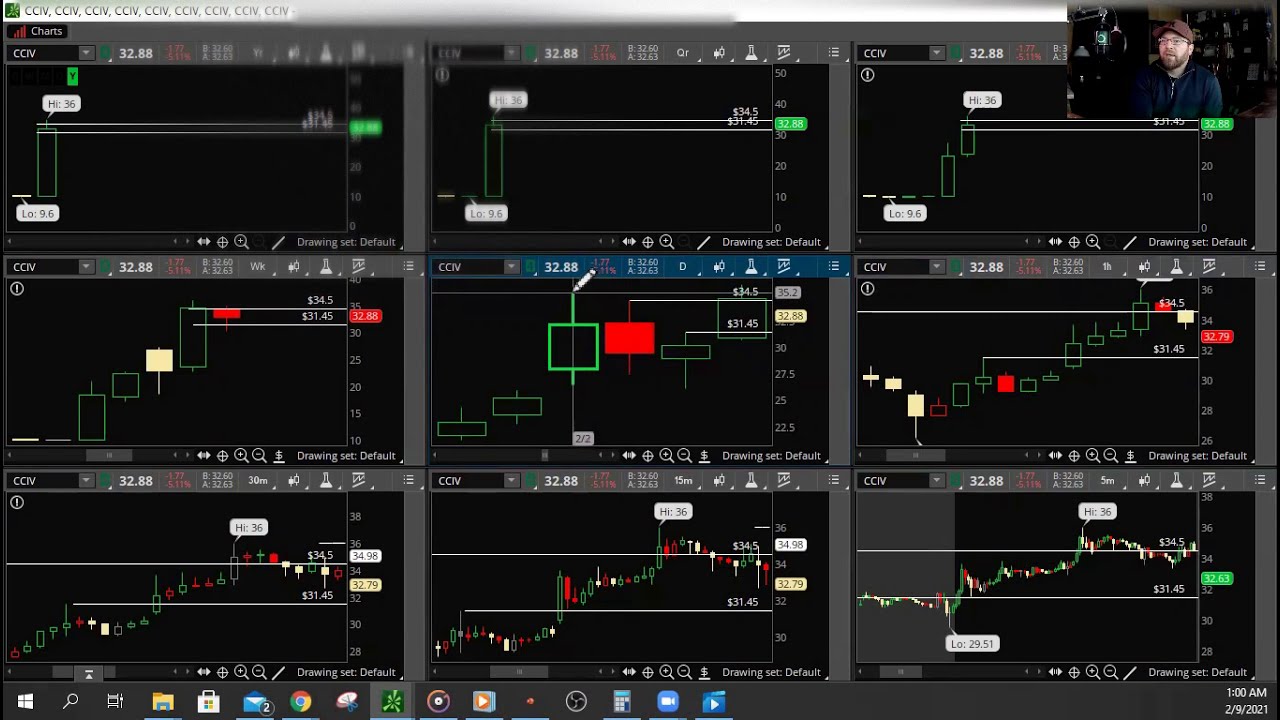Viewport: 1280px width, 720px height.
Task: Open the hamburger menu on the Wk chart
Action: [x=409, y=267]
